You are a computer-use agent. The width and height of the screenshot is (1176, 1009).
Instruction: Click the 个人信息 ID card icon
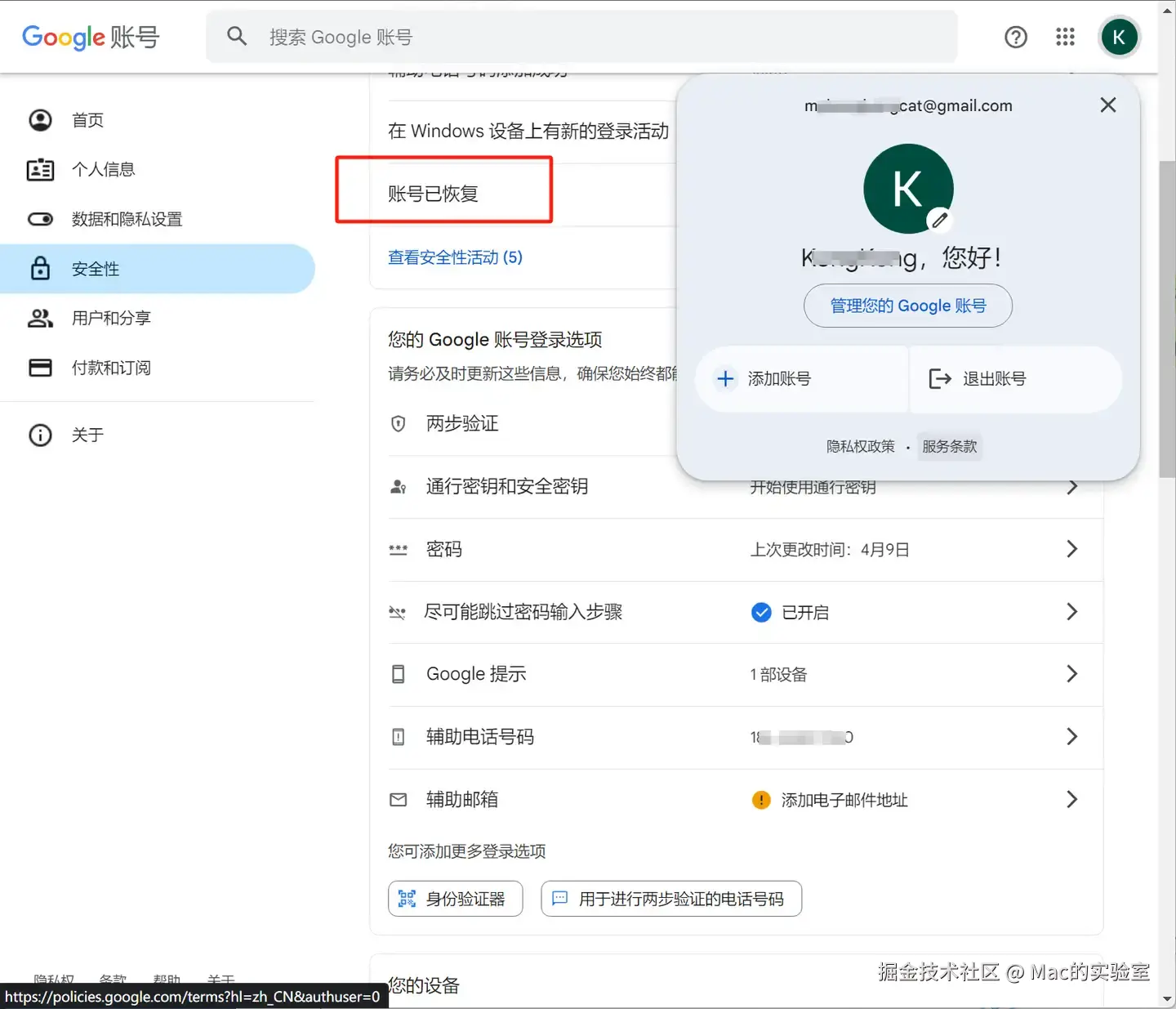click(40, 169)
